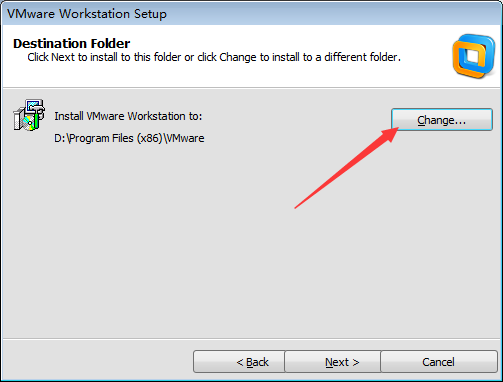
Task: Cancel the VMware Workstation setup
Action: 439,362
